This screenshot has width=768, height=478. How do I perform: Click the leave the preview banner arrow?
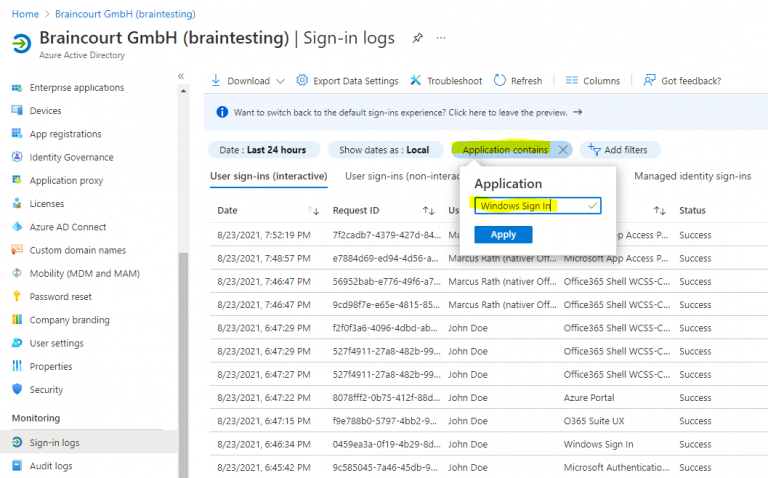pyautogui.click(x=578, y=112)
